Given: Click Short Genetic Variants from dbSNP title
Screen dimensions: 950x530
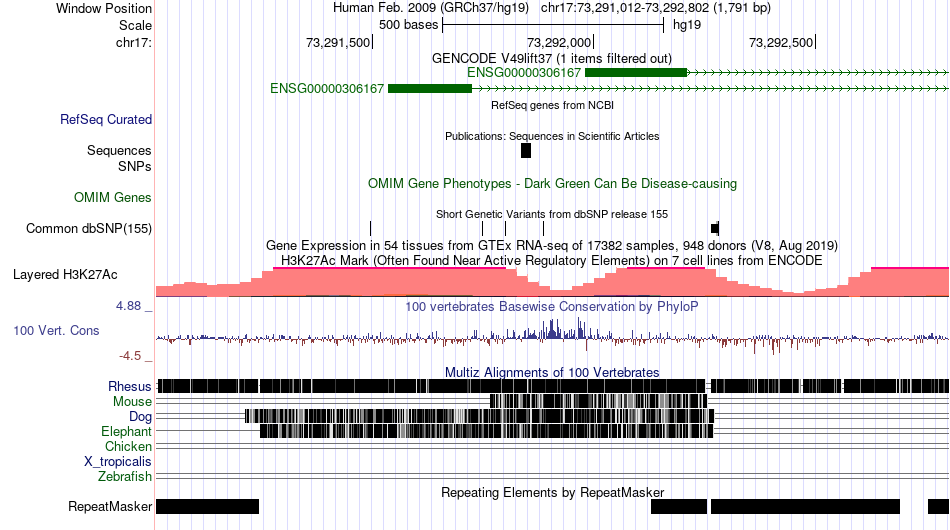Looking at the screenshot, I should tap(552, 214).
